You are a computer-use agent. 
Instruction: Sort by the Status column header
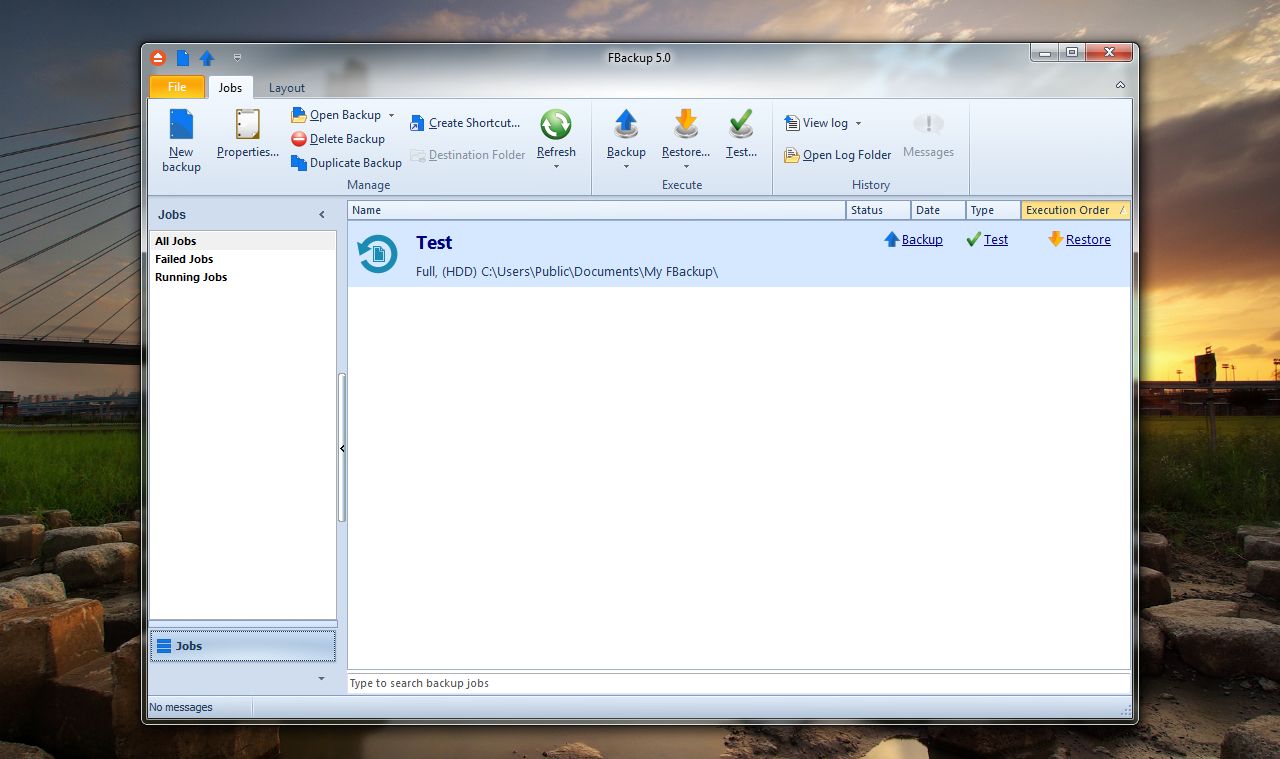(878, 210)
